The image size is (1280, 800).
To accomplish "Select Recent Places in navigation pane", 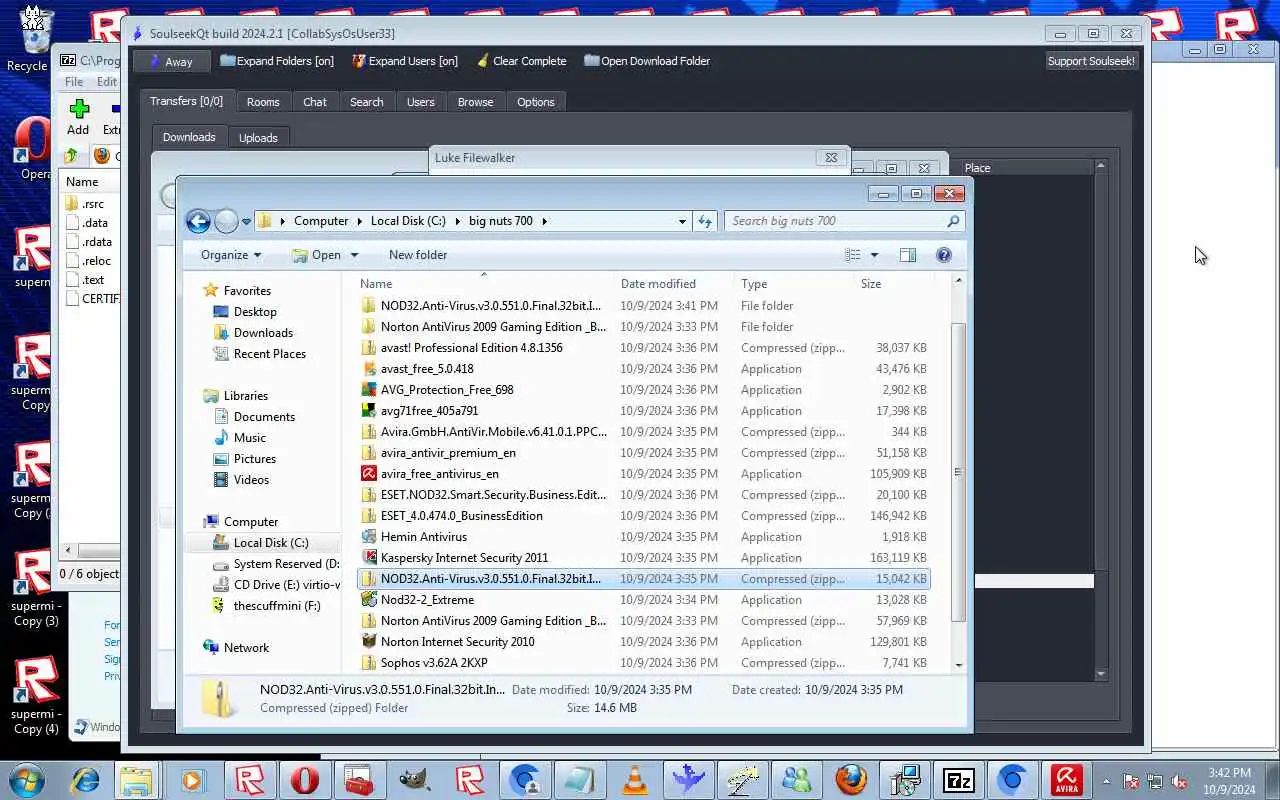I will [270, 354].
